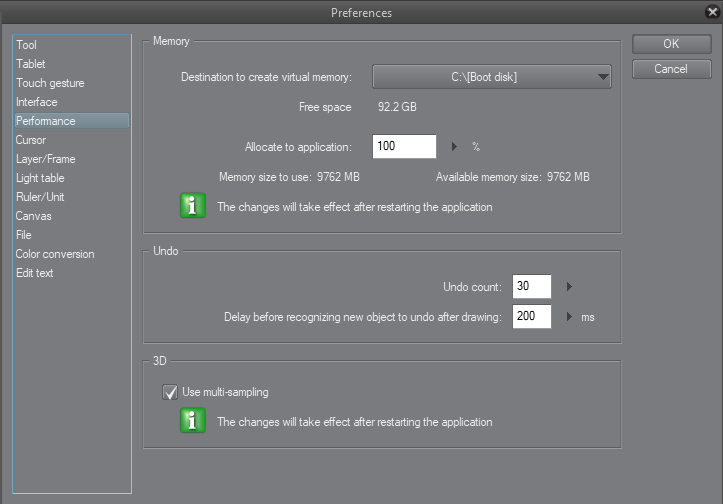Switch to Touch gesture settings
This screenshot has height=504, width=723.
[50, 83]
